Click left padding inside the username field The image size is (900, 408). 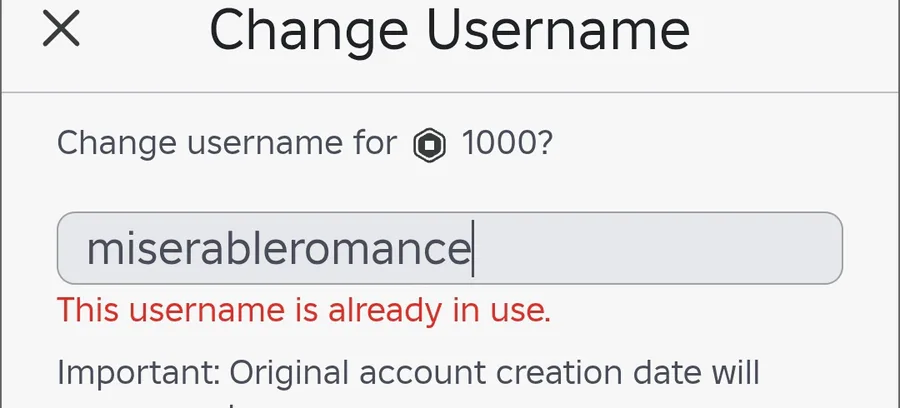point(71,248)
